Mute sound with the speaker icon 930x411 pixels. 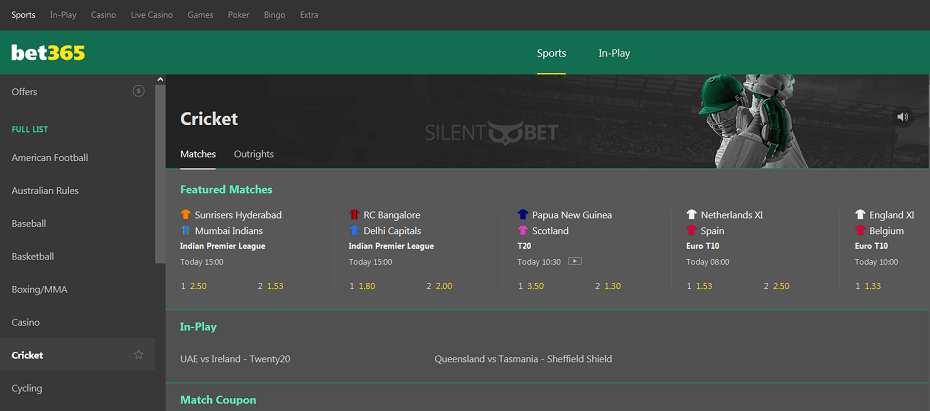pyautogui.click(x=903, y=117)
